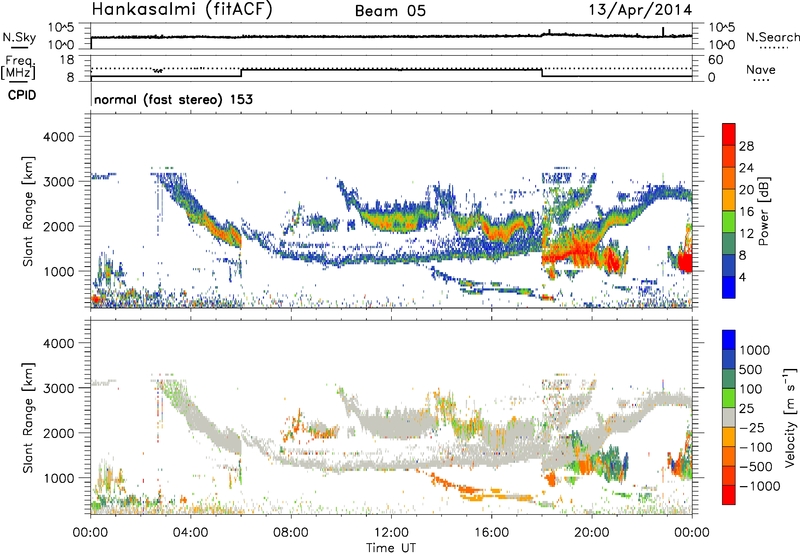800x554 pixels.
Task: Click the "16:00" time tick label
Action: [491, 533]
